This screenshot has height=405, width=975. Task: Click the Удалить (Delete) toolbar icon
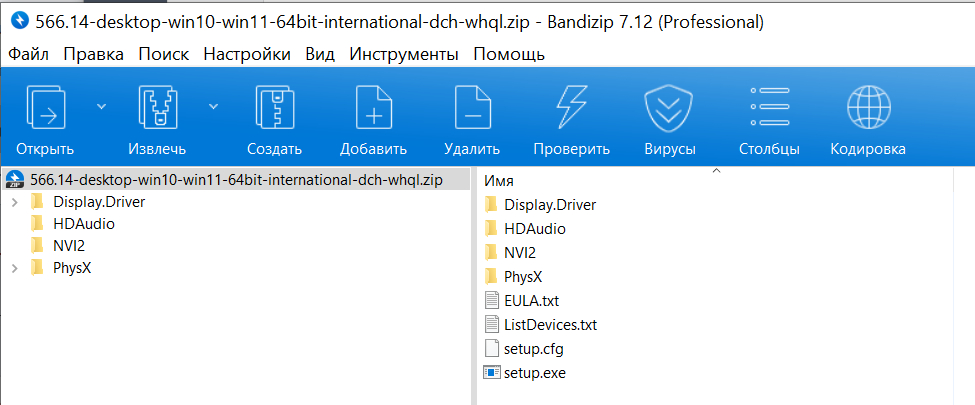click(x=473, y=107)
